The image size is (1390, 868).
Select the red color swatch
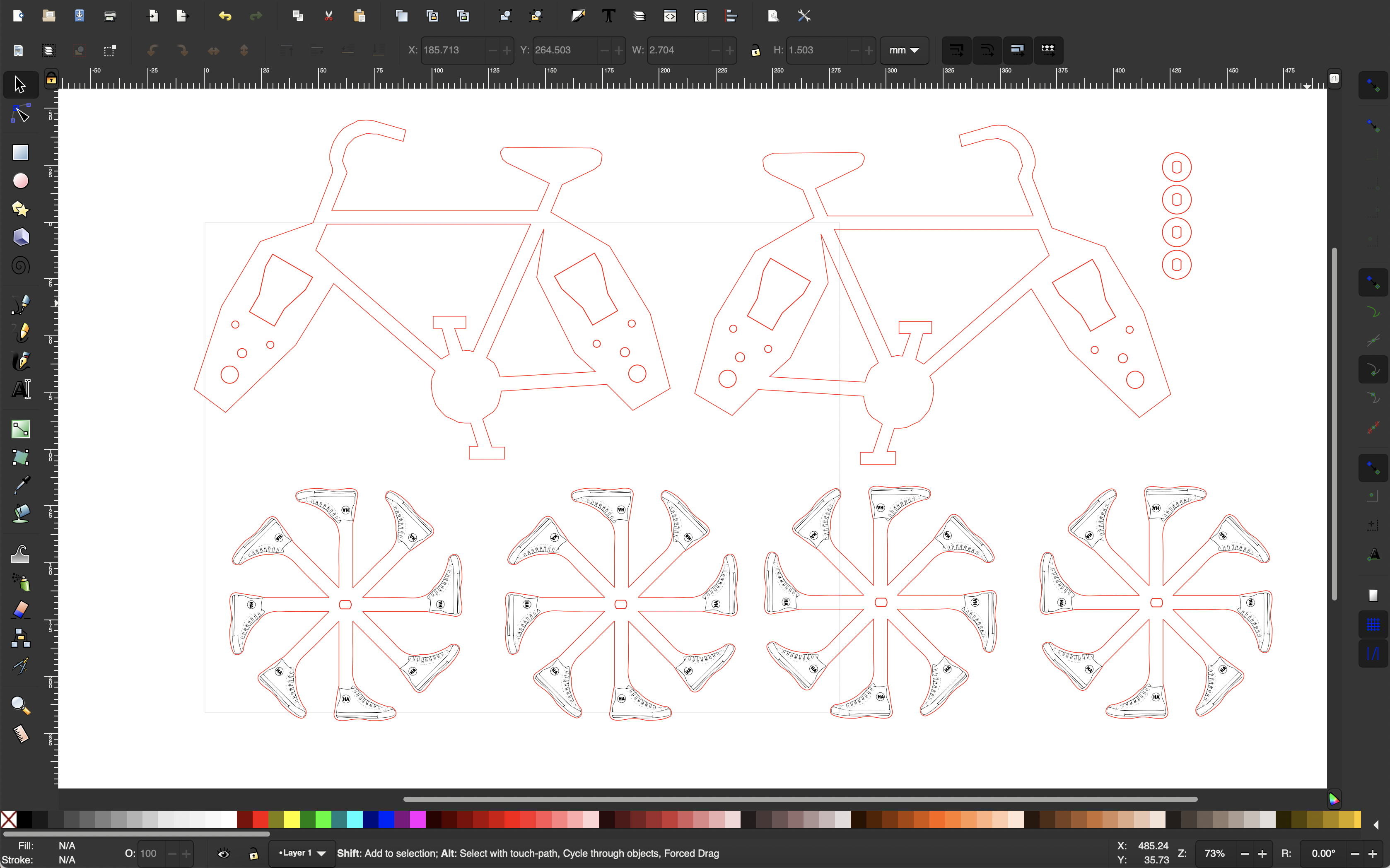pyautogui.click(x=260, y=820)
